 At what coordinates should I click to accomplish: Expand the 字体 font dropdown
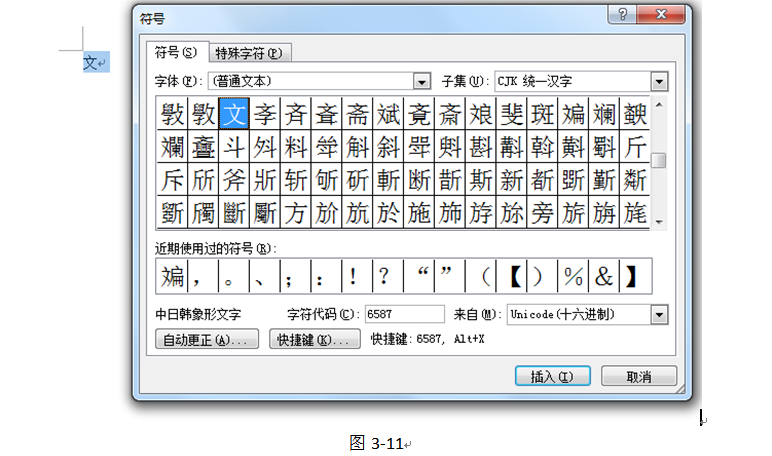point(422,81)
